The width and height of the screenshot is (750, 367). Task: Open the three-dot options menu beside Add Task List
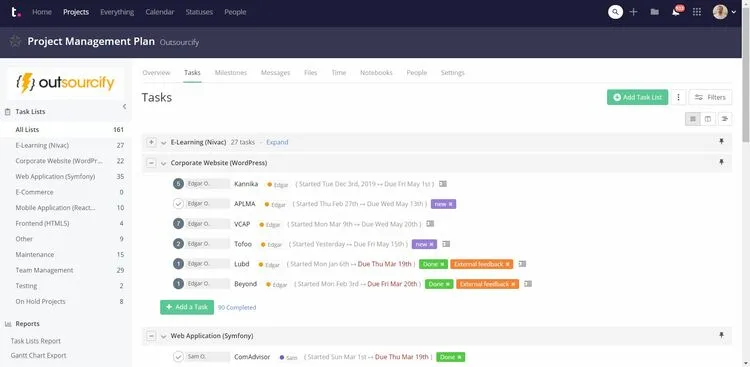(678, 97)
